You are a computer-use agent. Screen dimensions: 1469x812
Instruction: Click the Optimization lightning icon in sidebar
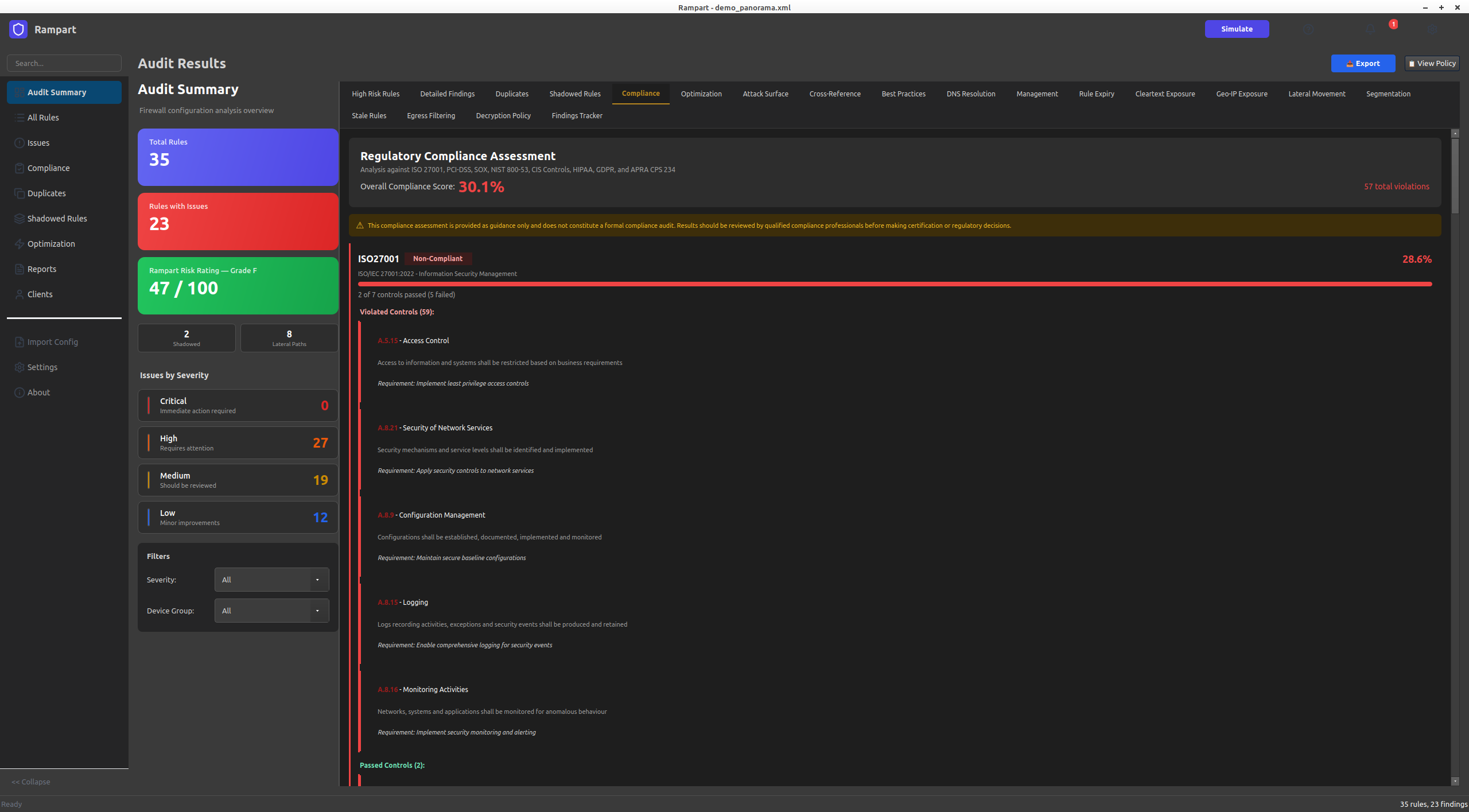pos(20,244)
